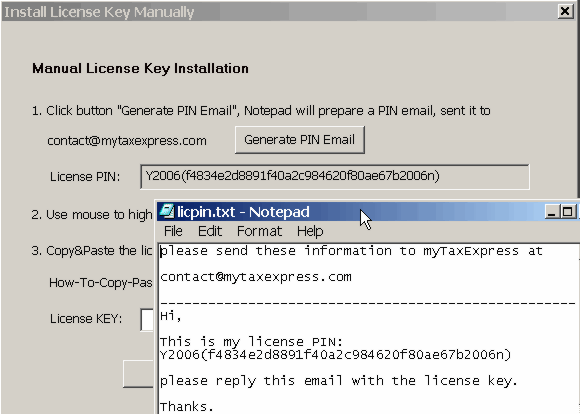The image size is (580, 414).
Task: Close the Install License Key Manually dialog
Action: [x=565, y=11]
